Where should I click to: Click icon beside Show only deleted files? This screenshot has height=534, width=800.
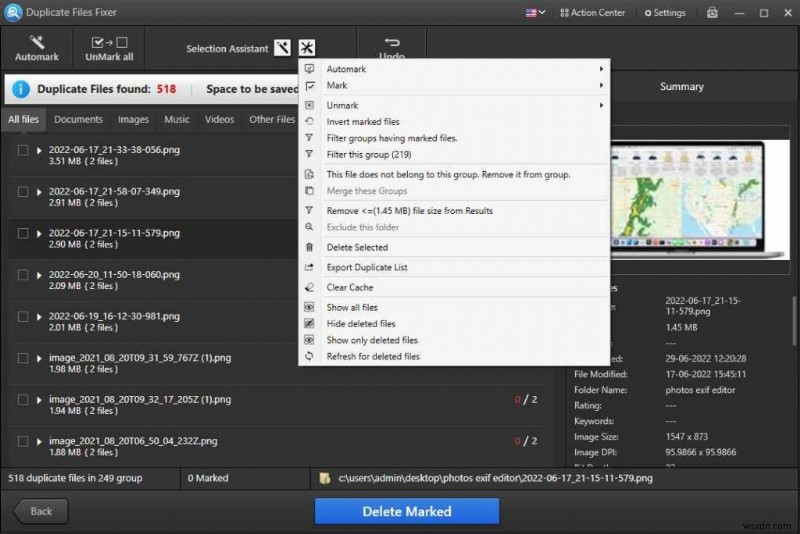tap(309, 340)
